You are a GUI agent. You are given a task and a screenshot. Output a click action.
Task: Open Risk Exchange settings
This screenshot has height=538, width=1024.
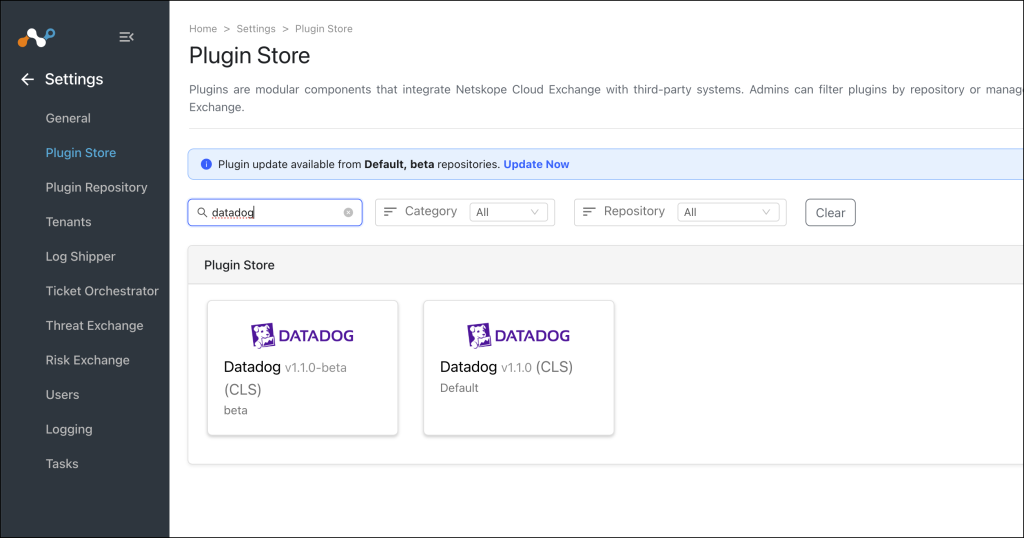pos(88,360)
